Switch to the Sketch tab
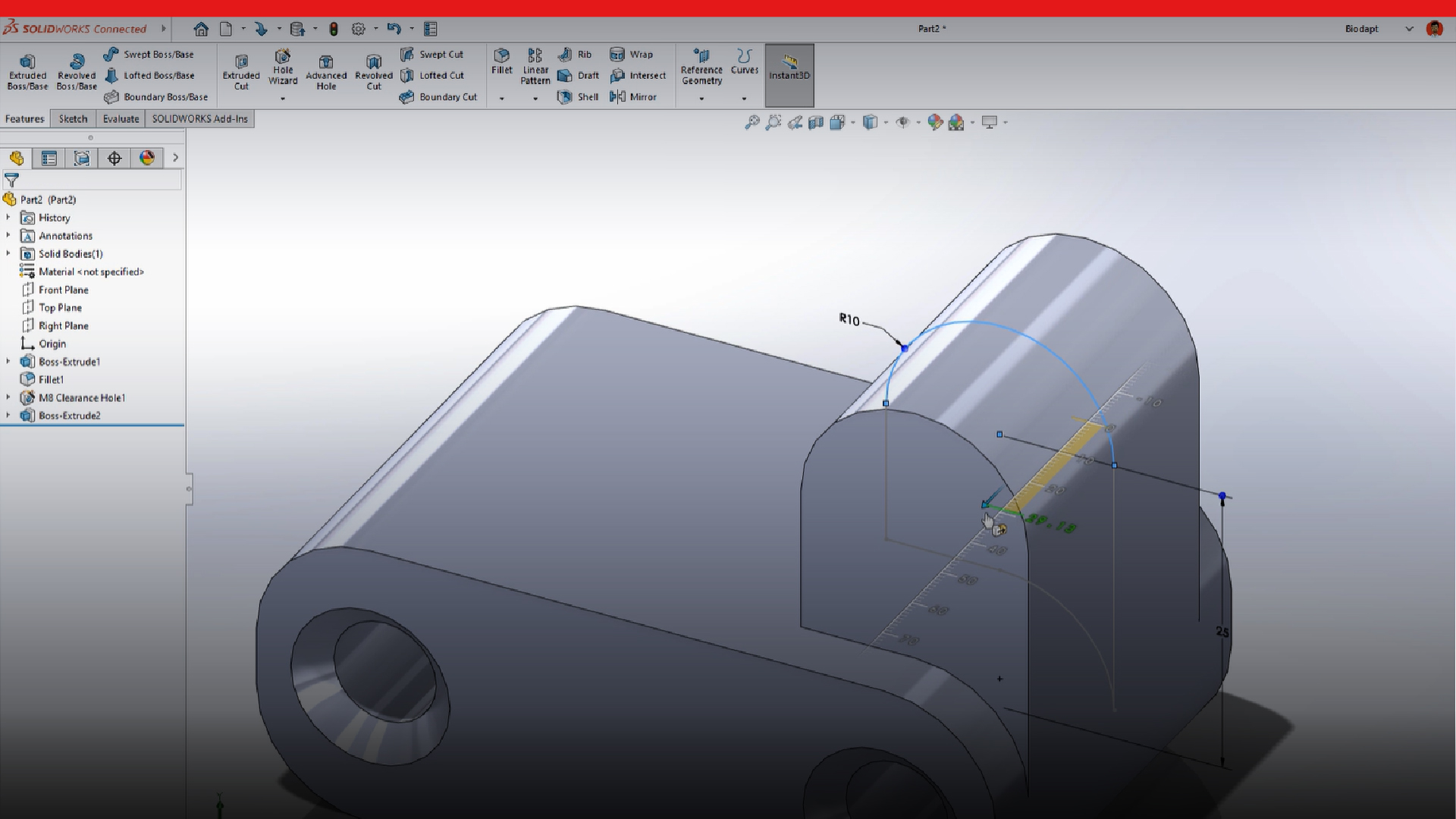 tap(72, 118)
